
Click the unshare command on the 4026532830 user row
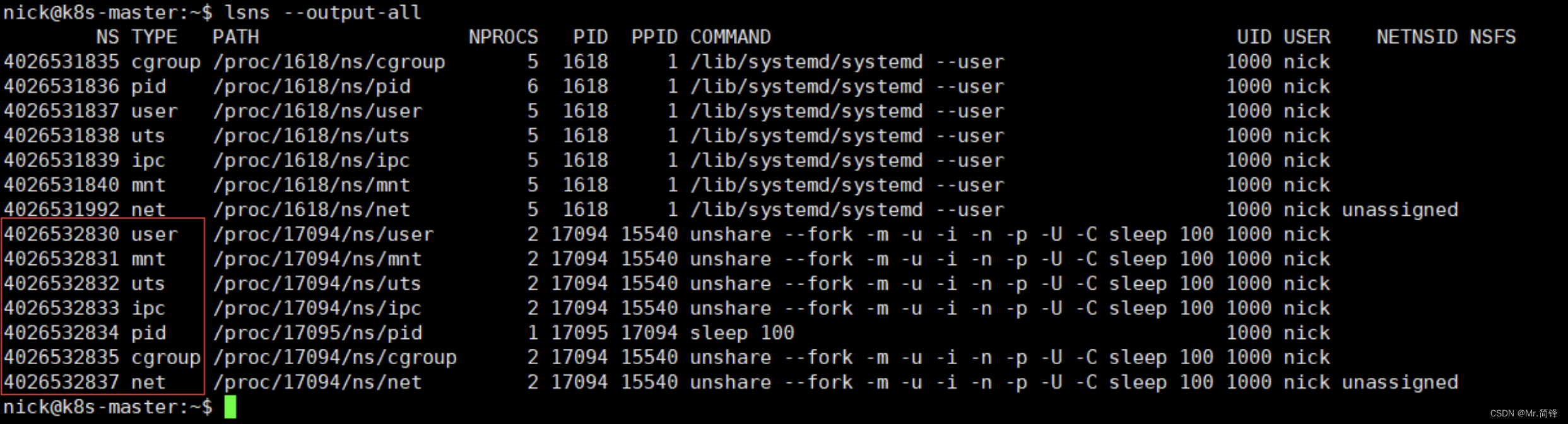click(x=952, y=234)
